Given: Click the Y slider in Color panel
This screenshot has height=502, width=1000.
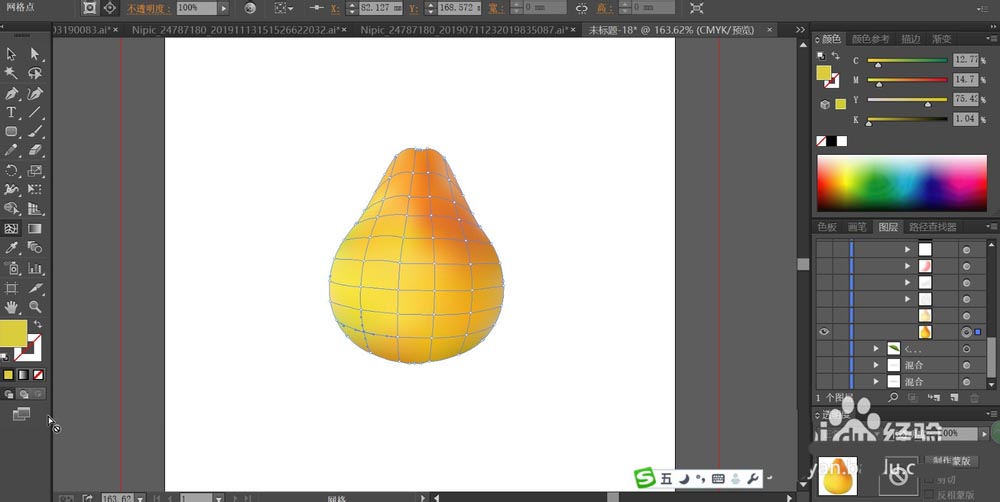Looking at the screenshot, I should 908,100.
